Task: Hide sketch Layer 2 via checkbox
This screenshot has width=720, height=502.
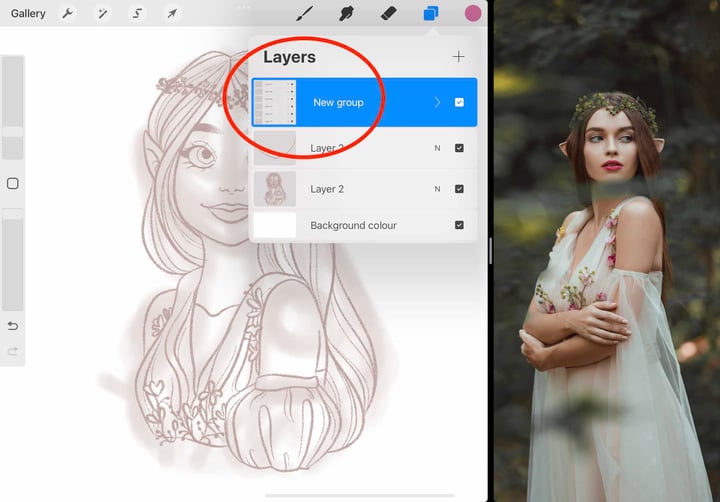Action: [x=459, y=189]
